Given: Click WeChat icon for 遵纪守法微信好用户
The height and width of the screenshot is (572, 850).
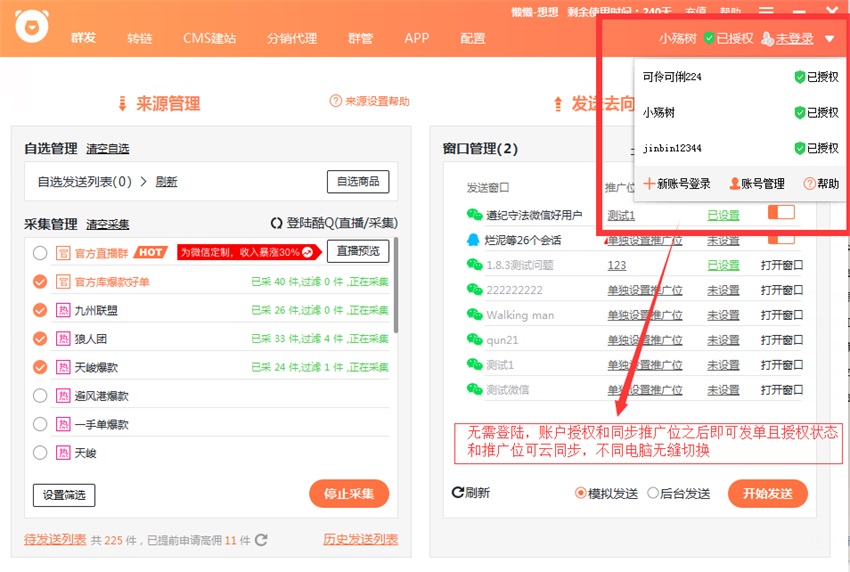Looking at the screenshot, I should (474, 215).
